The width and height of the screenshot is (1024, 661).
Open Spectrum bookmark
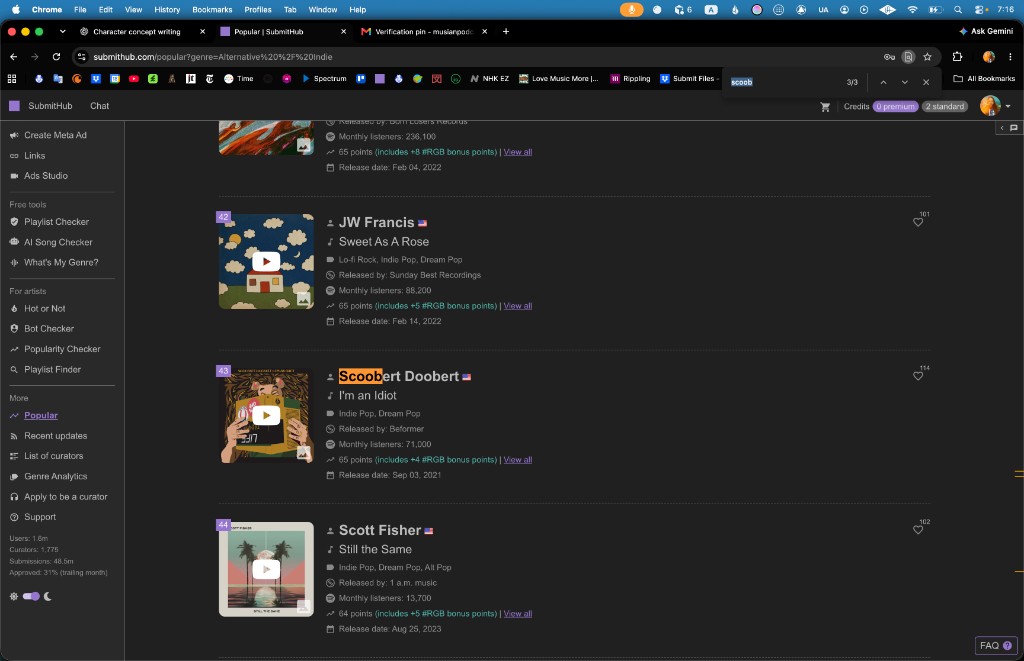click(x=324, y=78)
